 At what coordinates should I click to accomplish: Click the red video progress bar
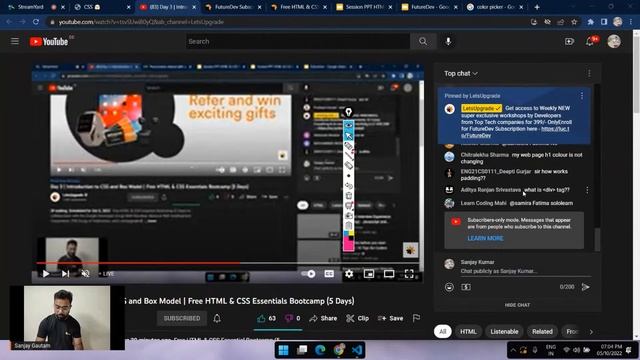pyautogui.click(x=229, y=263)
